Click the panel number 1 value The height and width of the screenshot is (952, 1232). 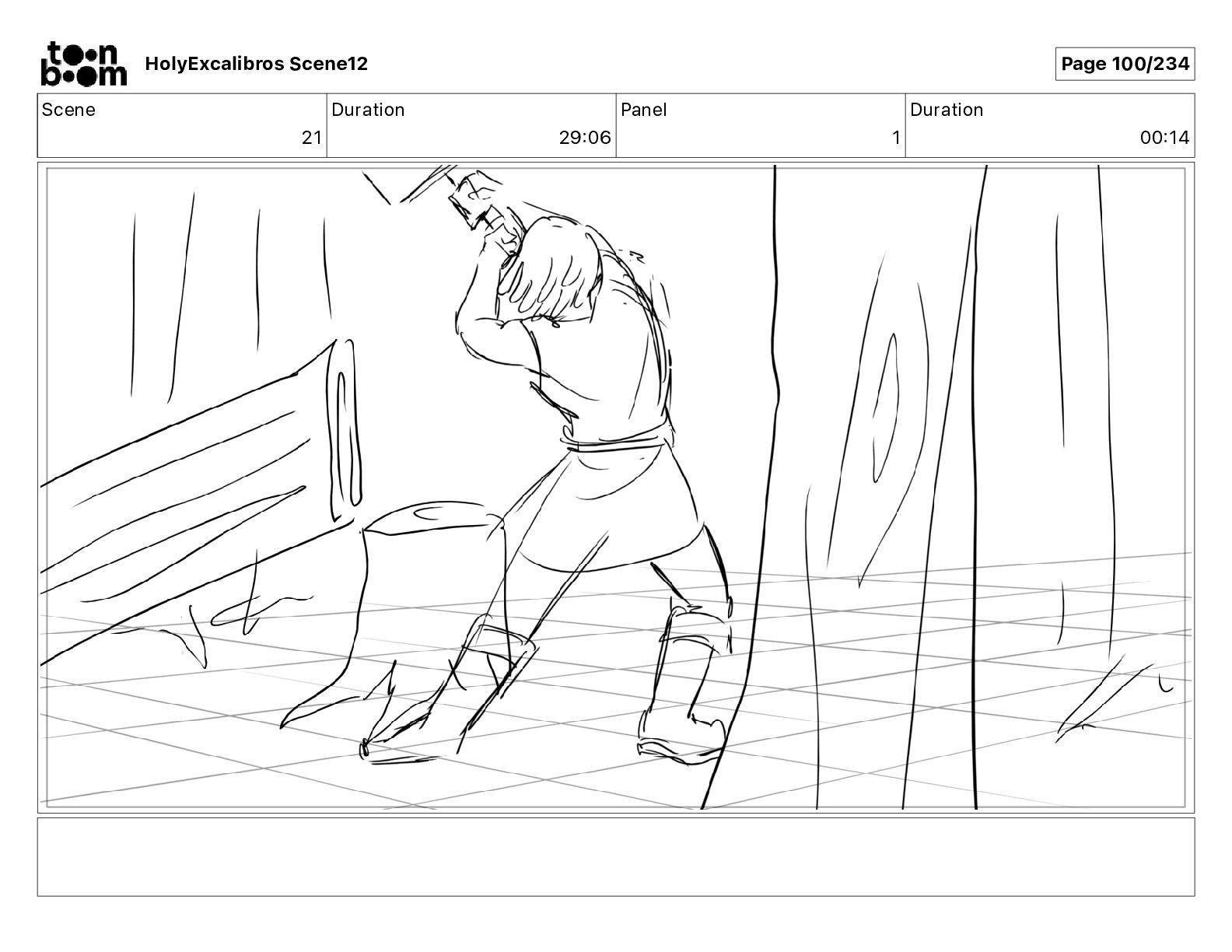tap(896, 138)
